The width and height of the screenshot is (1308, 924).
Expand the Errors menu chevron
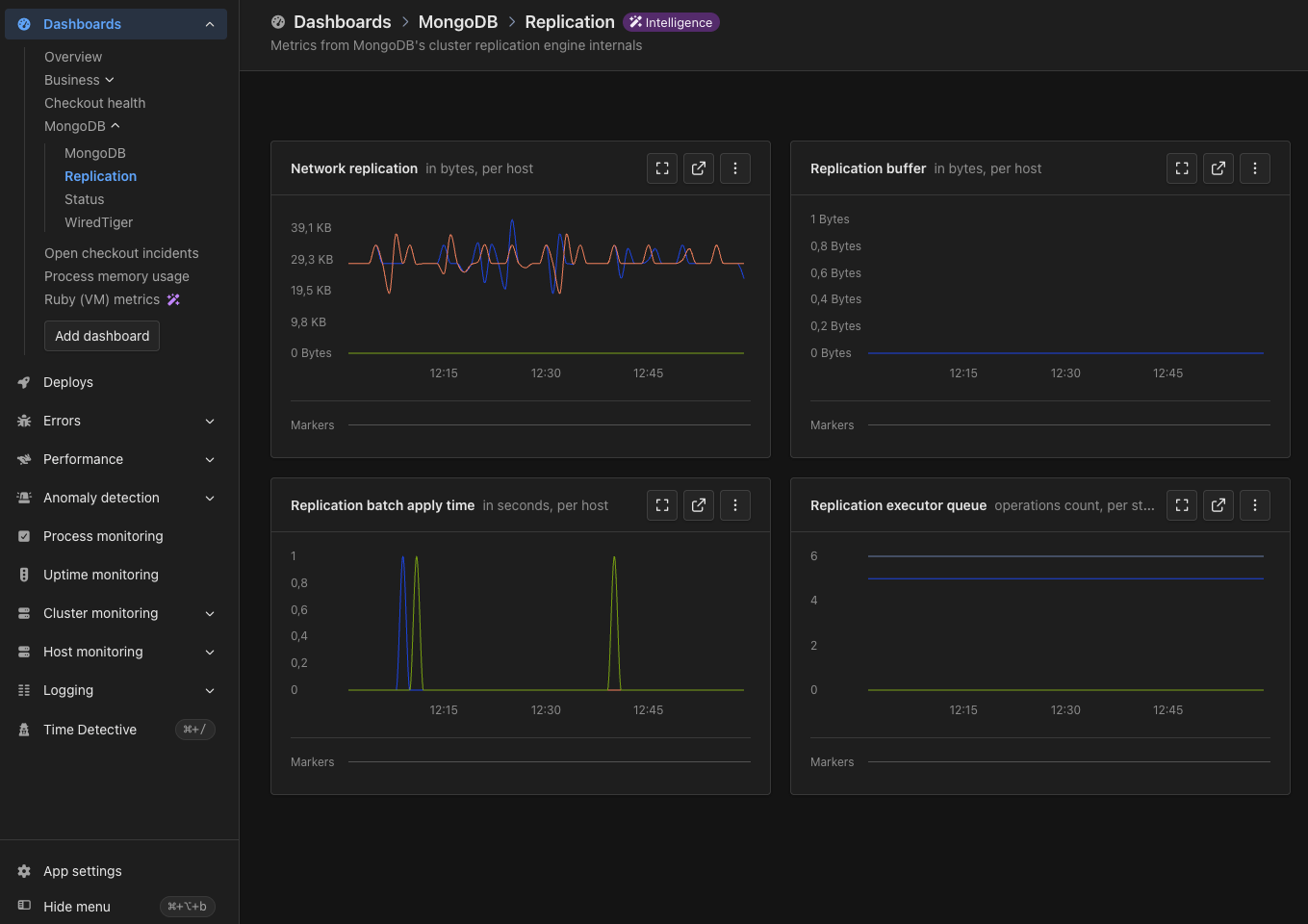coord(210,421)
